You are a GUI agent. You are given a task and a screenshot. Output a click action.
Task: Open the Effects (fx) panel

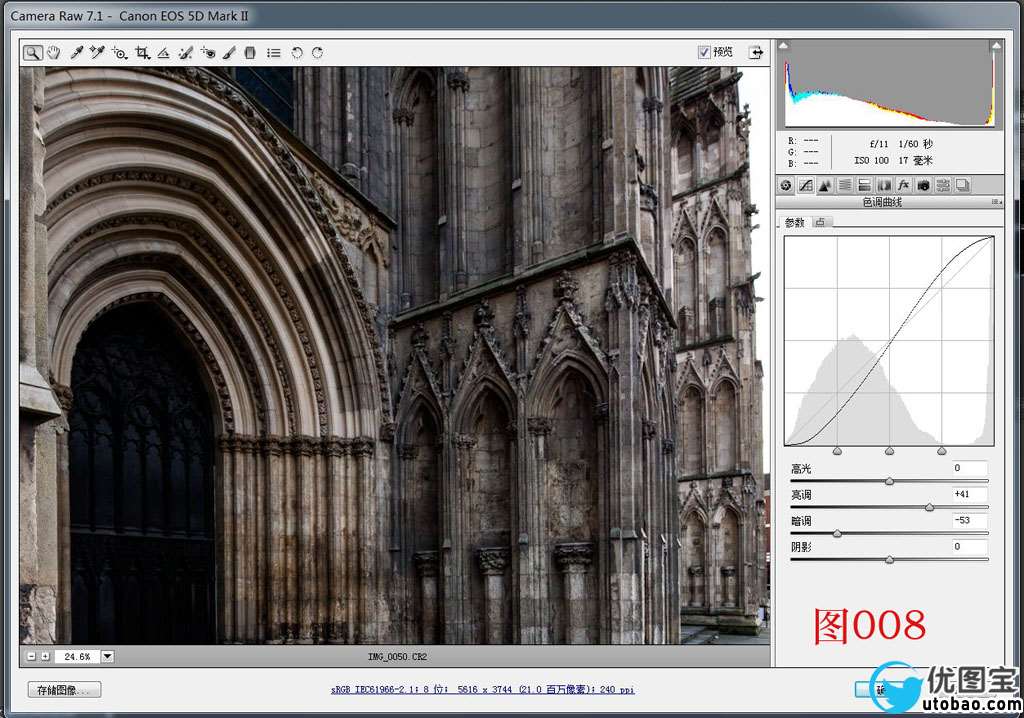click(903, 185)
